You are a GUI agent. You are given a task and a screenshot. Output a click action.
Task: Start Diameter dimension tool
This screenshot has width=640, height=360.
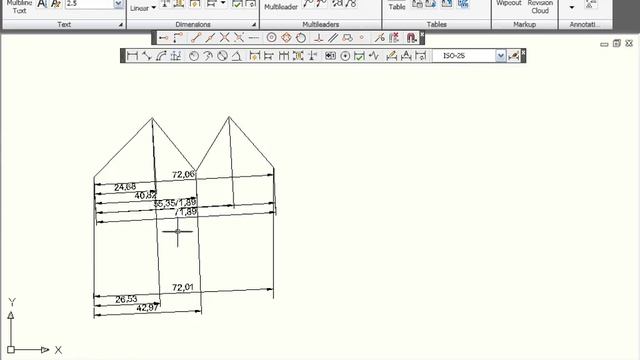[x=222, y=56]
